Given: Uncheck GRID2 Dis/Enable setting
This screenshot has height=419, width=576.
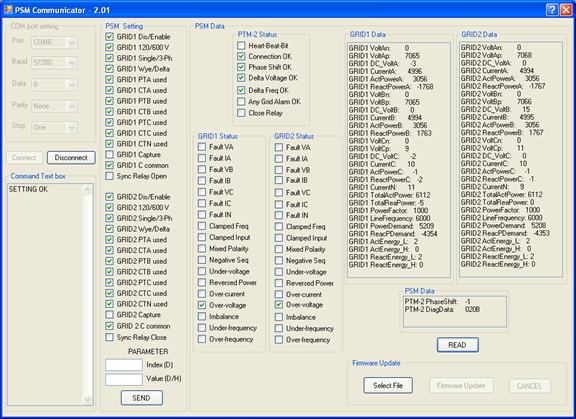Looking at the screenshot, I should tap(109, 196).
